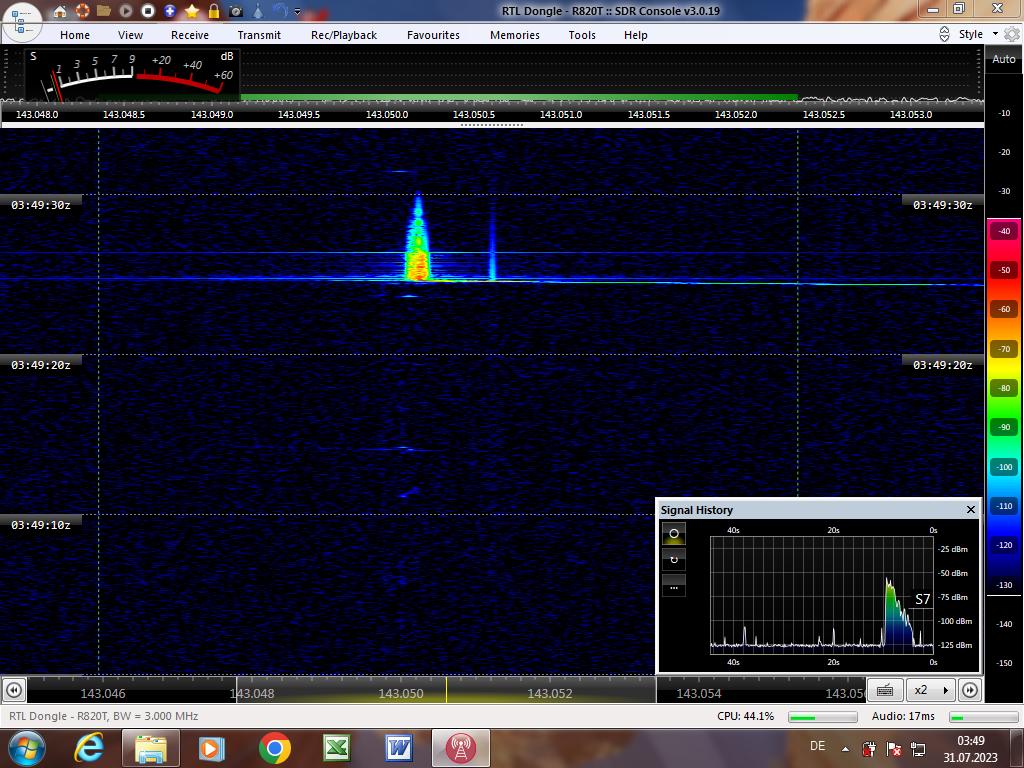The image size is (1024, 768).
Task: Open Google Chrome from taskbar
Action: 274,748
